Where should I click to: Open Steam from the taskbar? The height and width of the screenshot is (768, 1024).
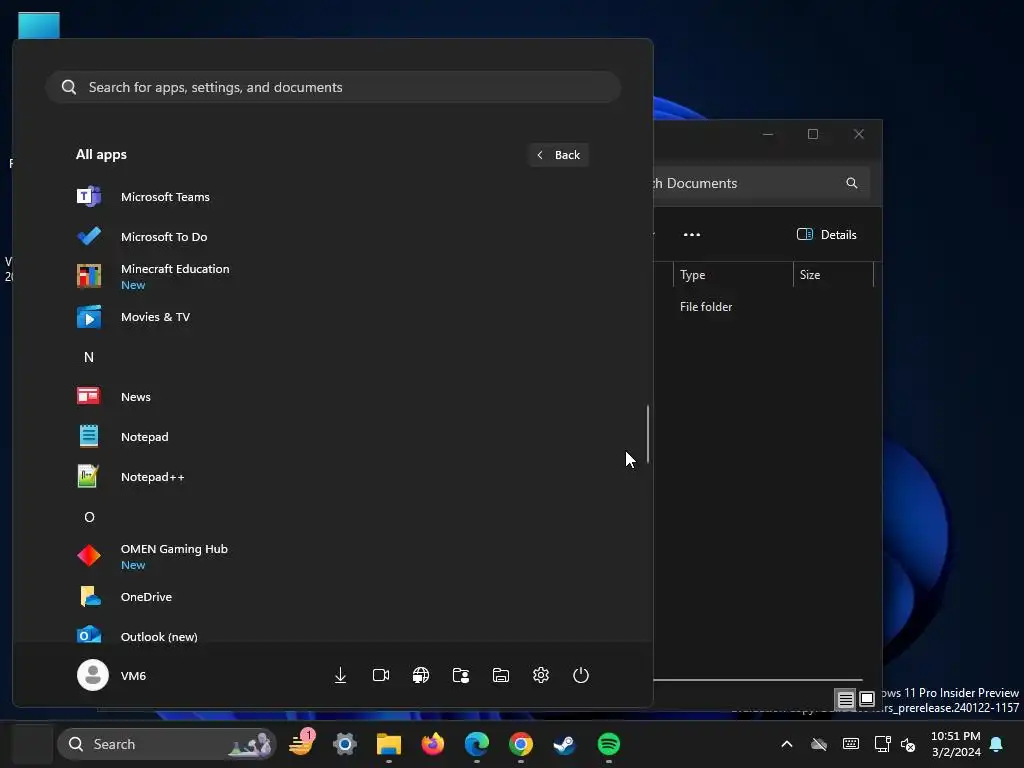click(564, 744)
